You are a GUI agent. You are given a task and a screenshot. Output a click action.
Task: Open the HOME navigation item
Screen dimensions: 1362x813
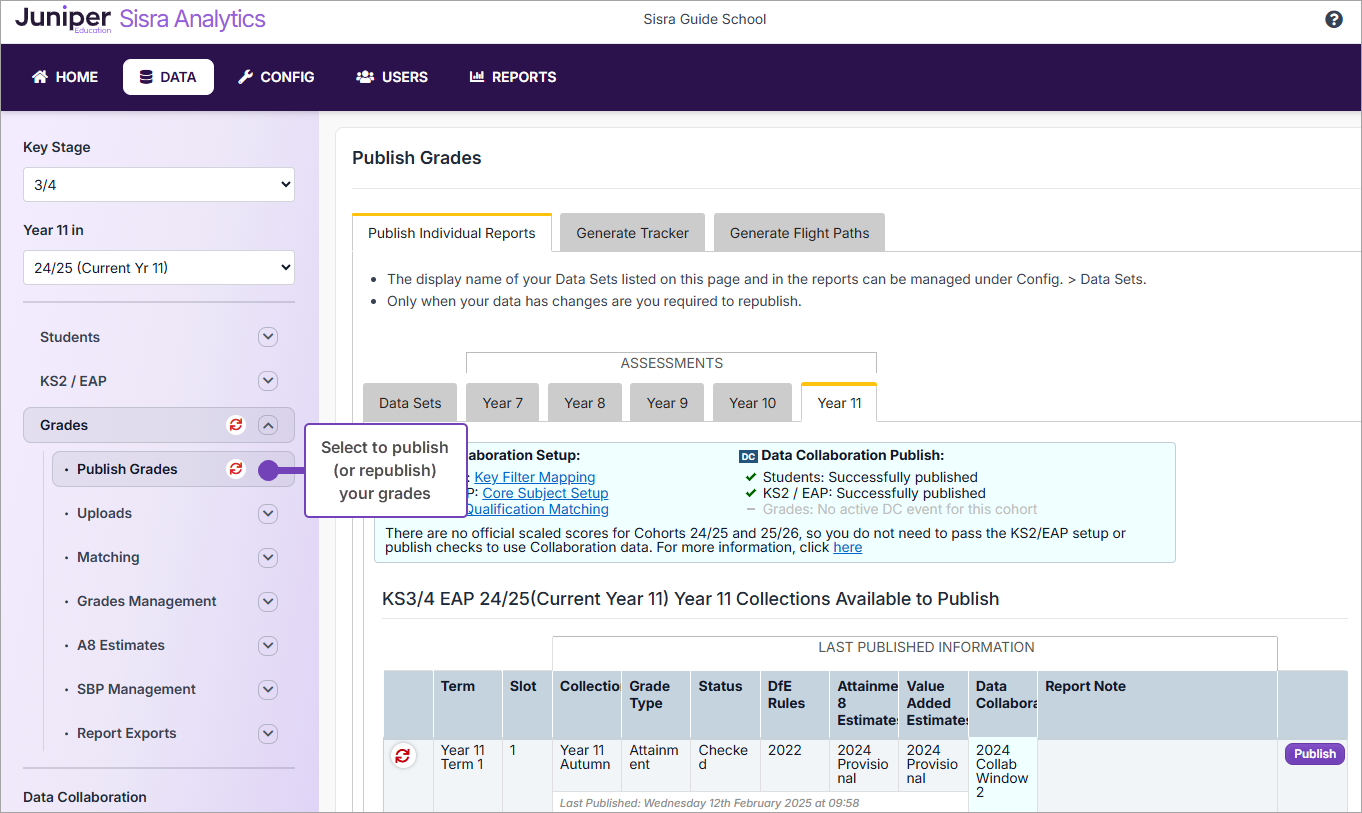pyautogui.click(x=65, y=77)
